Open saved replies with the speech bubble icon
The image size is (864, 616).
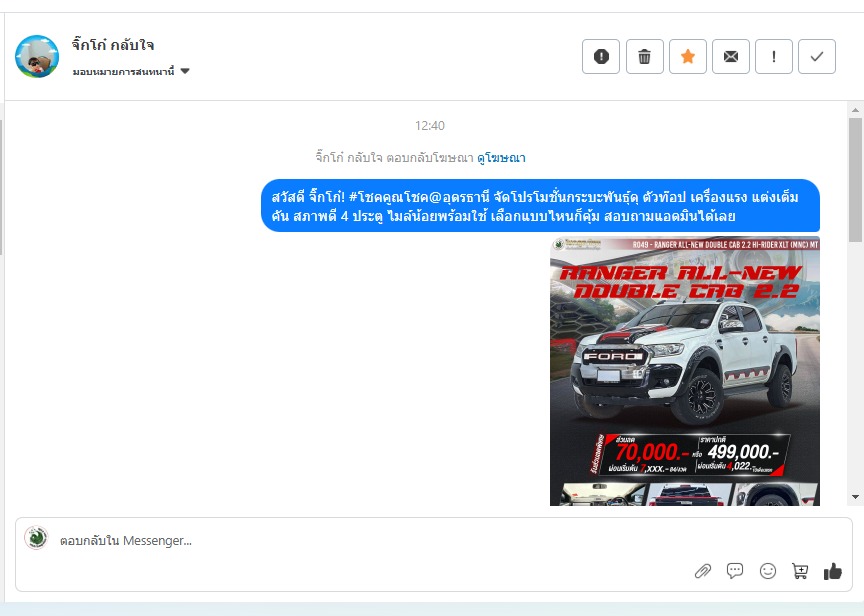coord(735,571)
